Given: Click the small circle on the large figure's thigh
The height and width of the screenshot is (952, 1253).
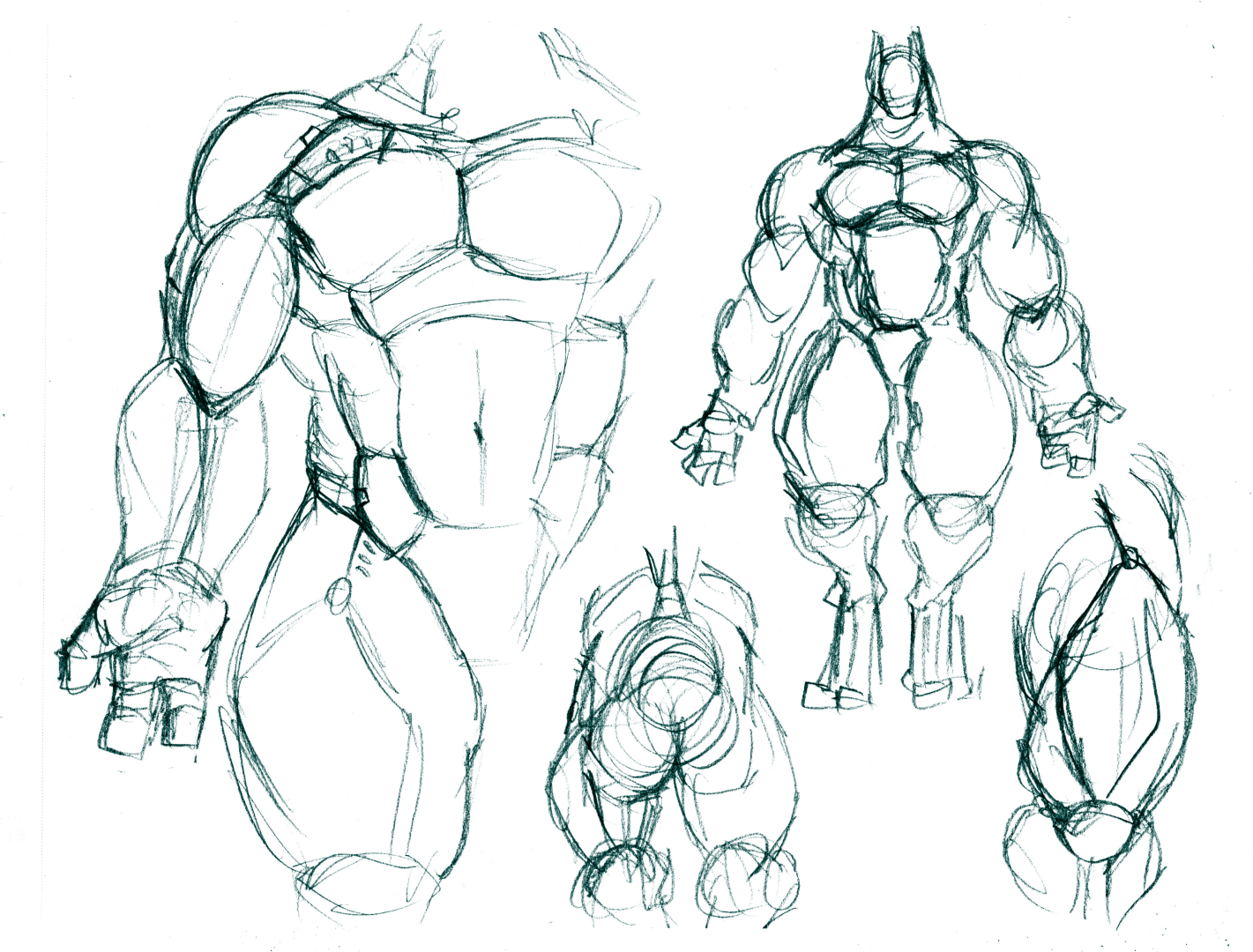Looking at the screenshot, I should pyautogui.click(x=338, y=597).
